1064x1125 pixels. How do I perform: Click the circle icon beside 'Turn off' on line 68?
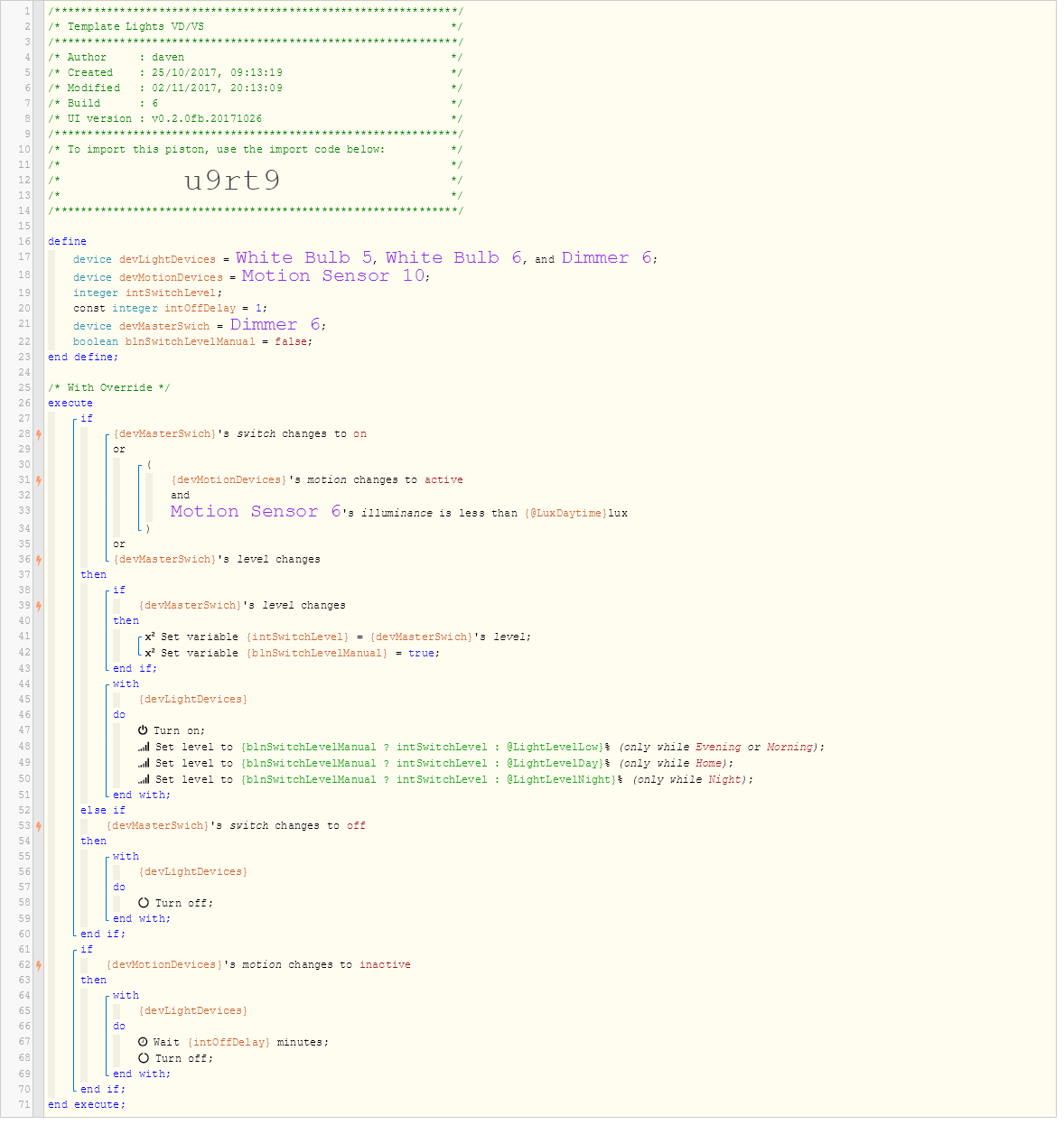pyautogui.click(x=144, y=1058)
